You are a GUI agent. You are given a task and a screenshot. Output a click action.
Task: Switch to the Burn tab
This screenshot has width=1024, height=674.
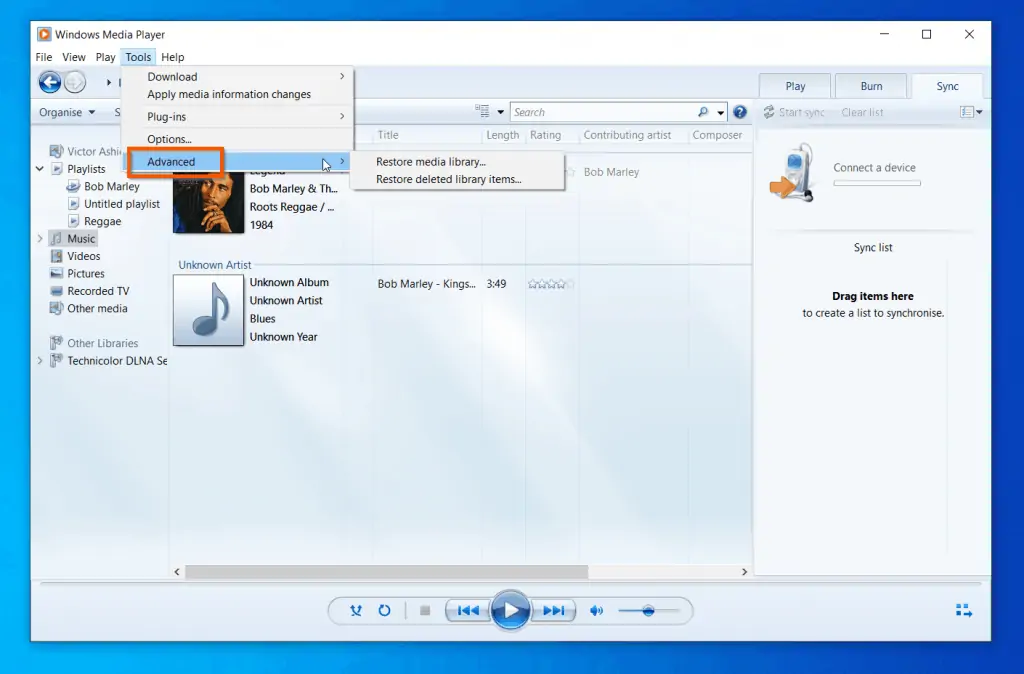(870, 86)
